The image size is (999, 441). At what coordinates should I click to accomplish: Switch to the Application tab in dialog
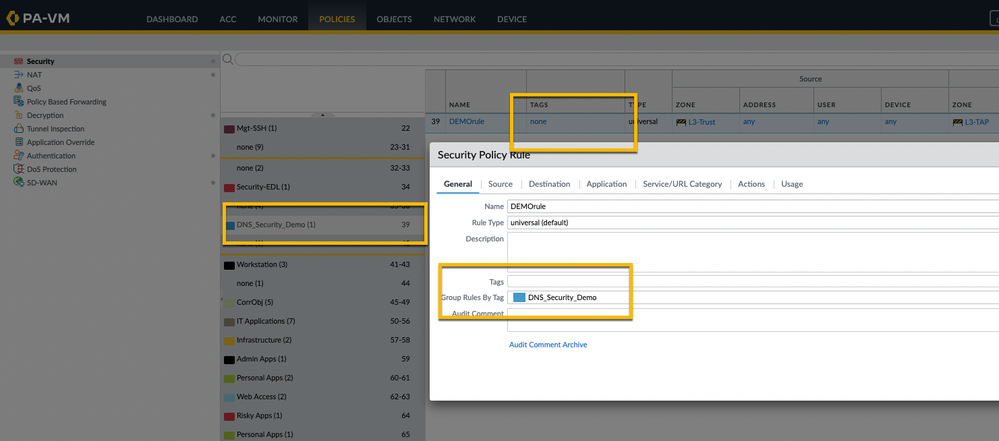[606, 184]
